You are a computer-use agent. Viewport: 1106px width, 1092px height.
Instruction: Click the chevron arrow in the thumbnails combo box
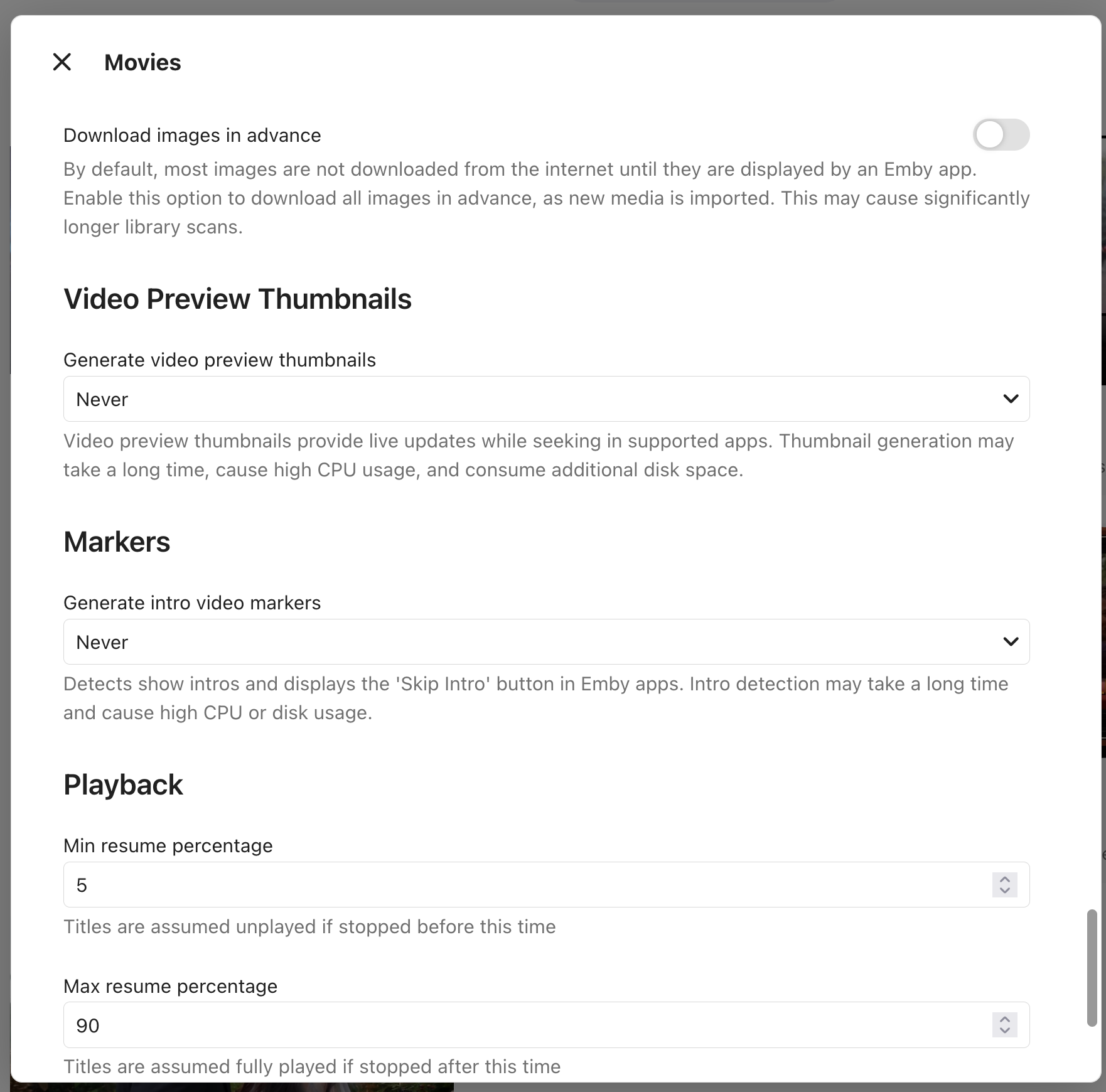[x=1011, y=399]
